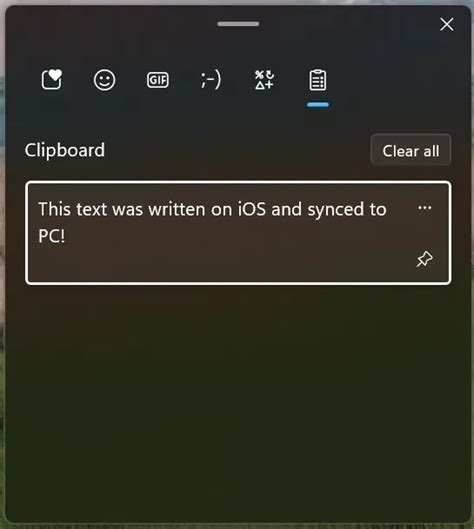Expand the three-dot menu on the entry
Screen dimensions: 474x529
pos(424,207)
